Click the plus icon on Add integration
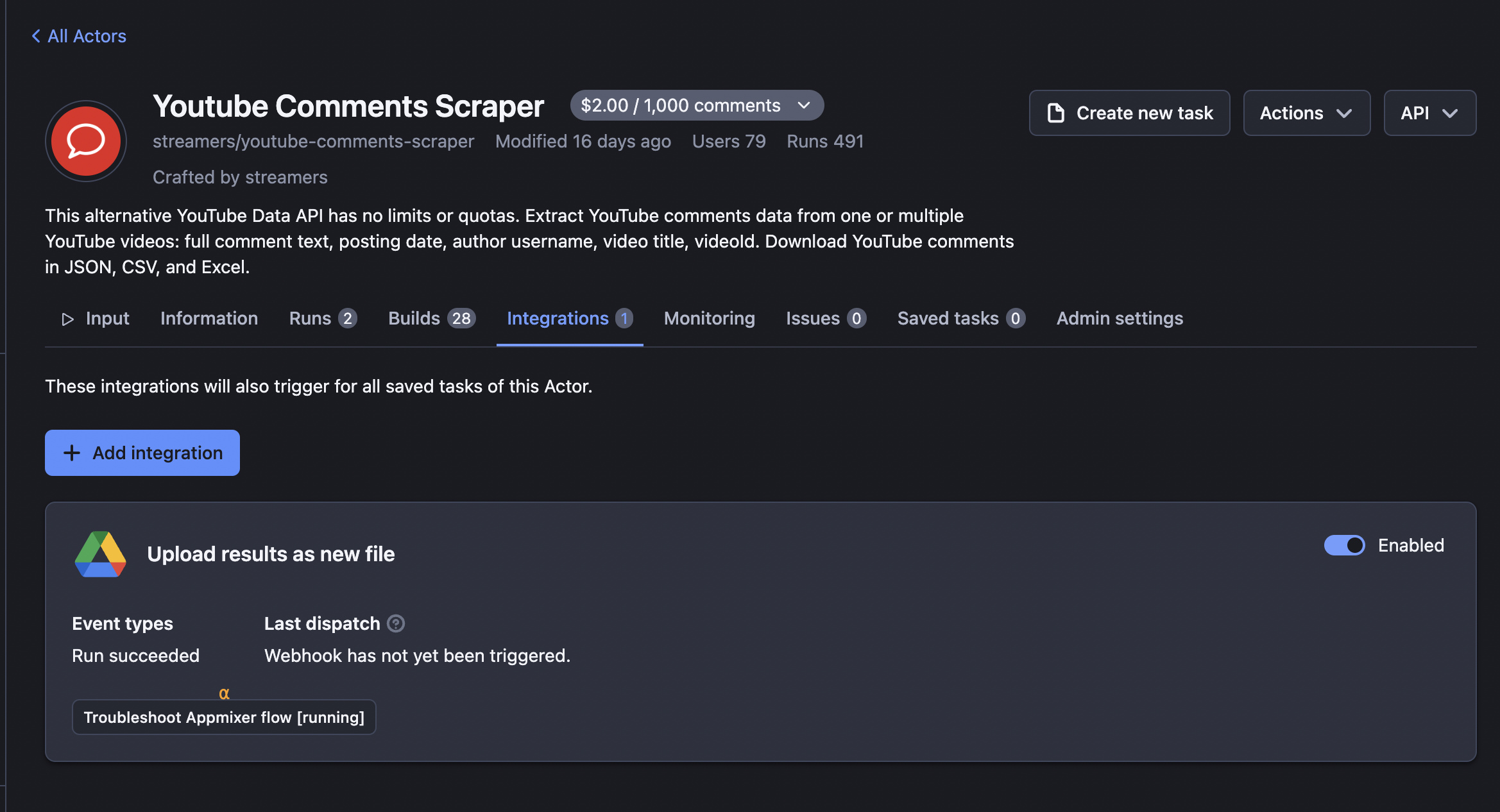This screenshot has width=1500, height=812. pyautogui.click(x=72, y=452)
